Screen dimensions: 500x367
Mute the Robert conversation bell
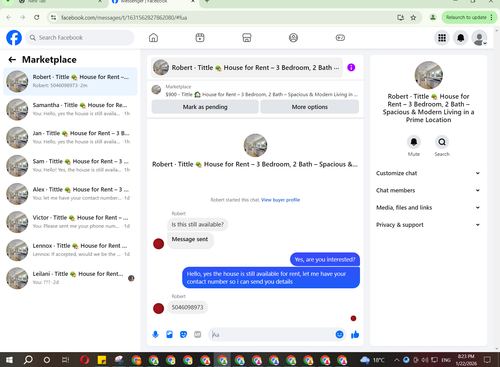tap(414, 142)
